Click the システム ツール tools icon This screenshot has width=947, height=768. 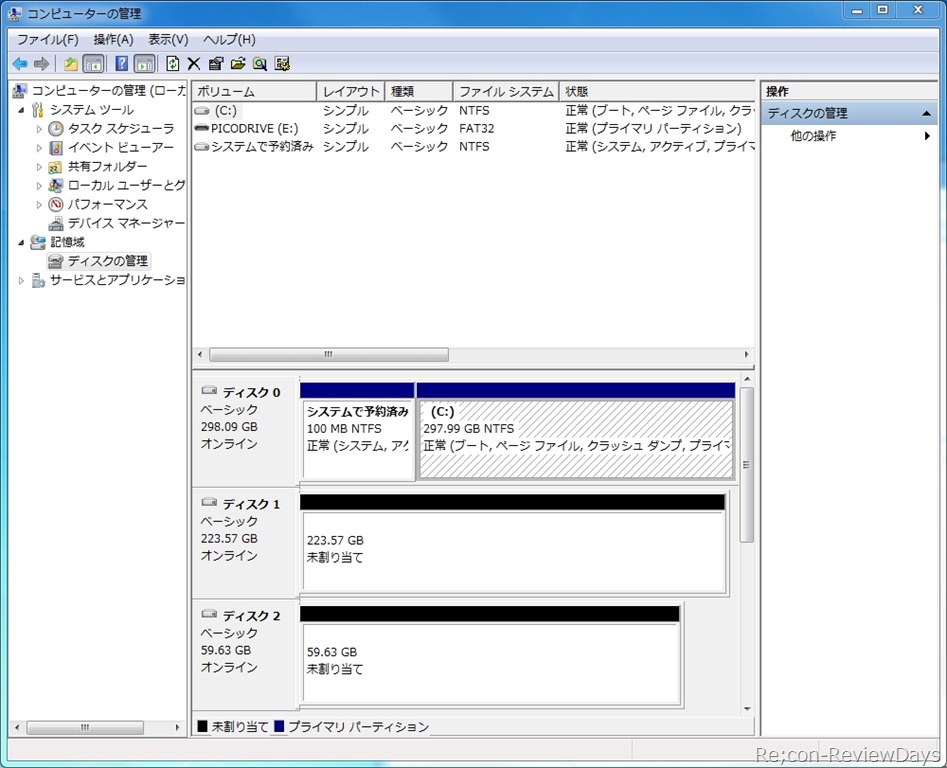(x=38, y=110)
